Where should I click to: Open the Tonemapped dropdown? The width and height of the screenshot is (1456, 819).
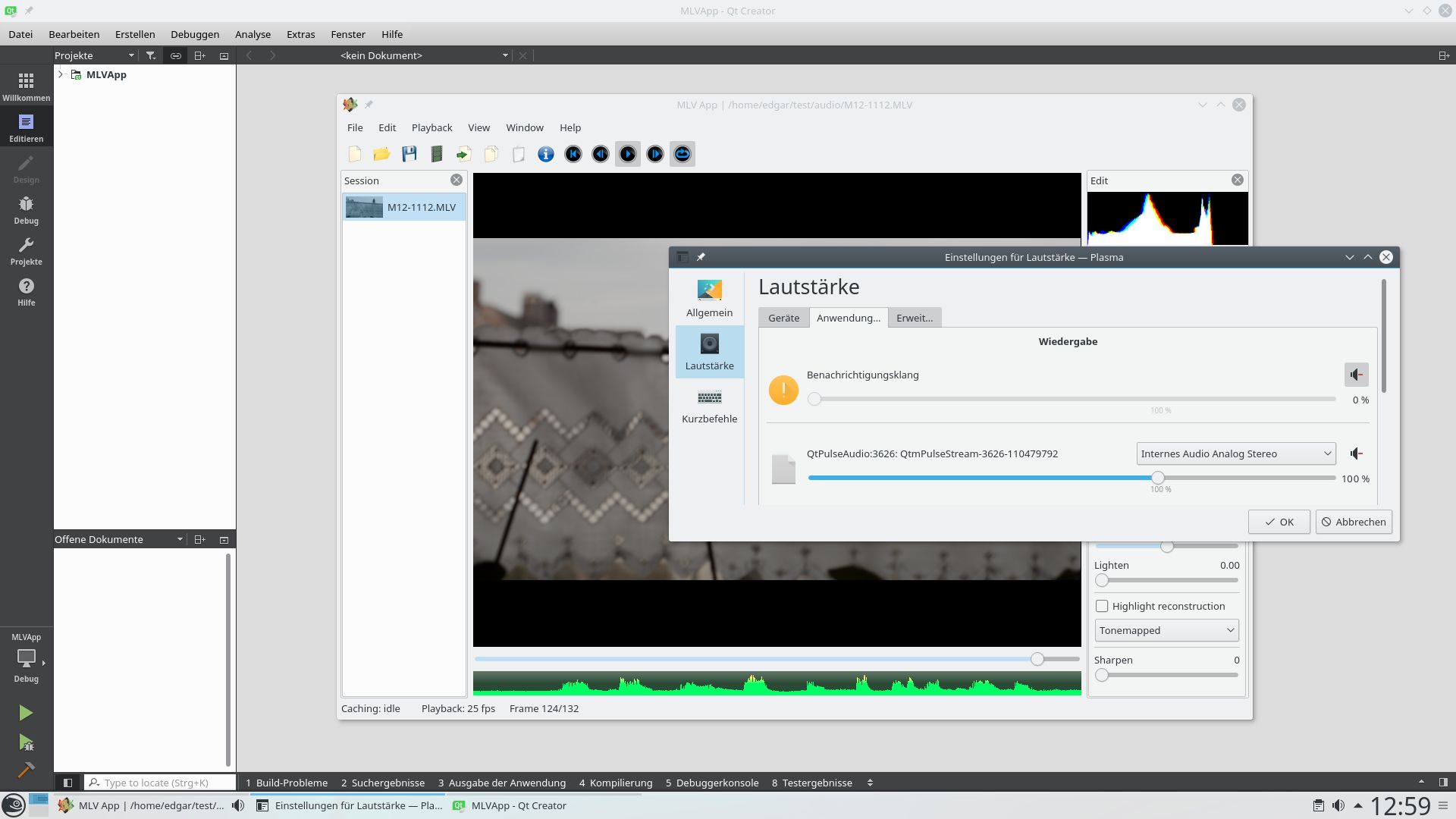point(1166,630)
